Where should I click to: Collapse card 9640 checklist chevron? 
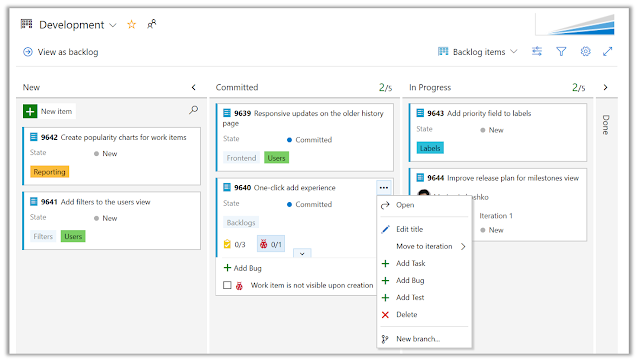pyautogui.click(x=302, y=254)
